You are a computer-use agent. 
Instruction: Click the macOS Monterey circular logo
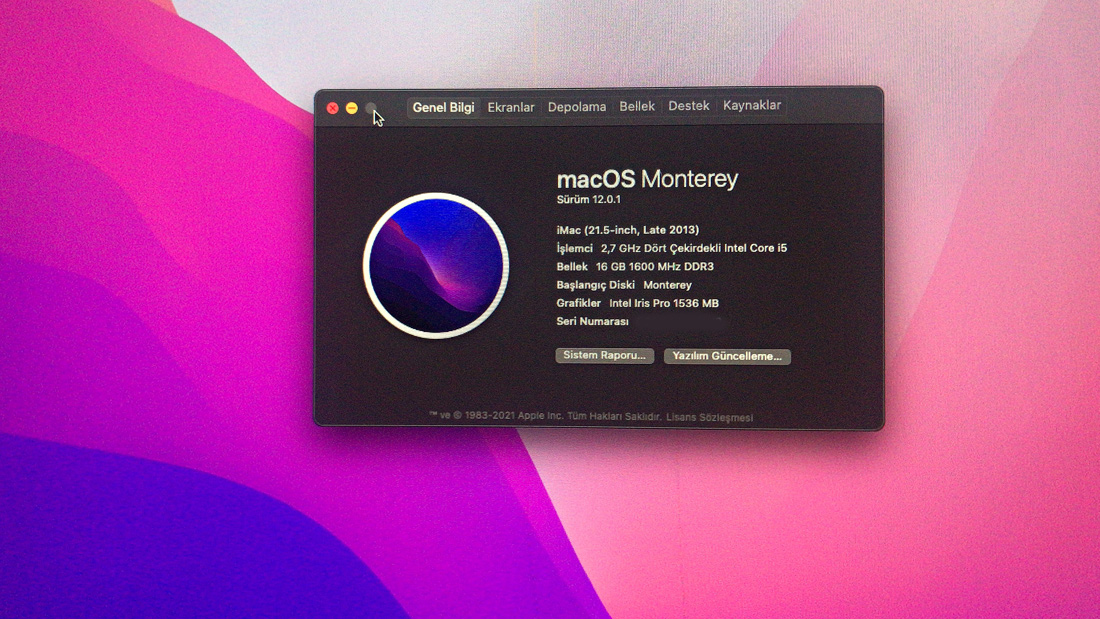(436, 265)
